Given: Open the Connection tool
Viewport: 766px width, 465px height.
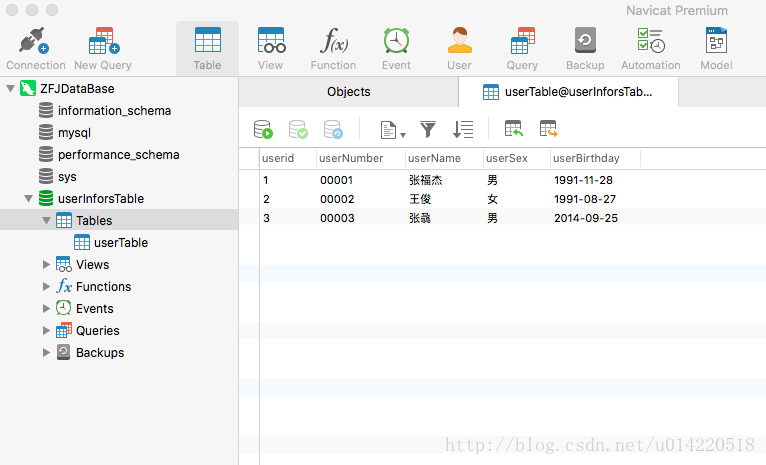Looking at the screenshot, I should tap(35, 49).
